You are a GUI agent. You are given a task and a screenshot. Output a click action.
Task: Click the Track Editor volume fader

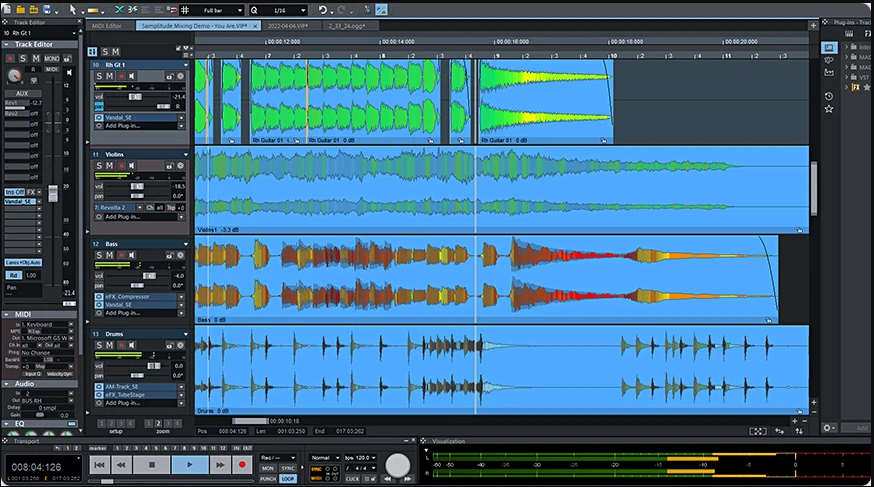coord(53,193)
